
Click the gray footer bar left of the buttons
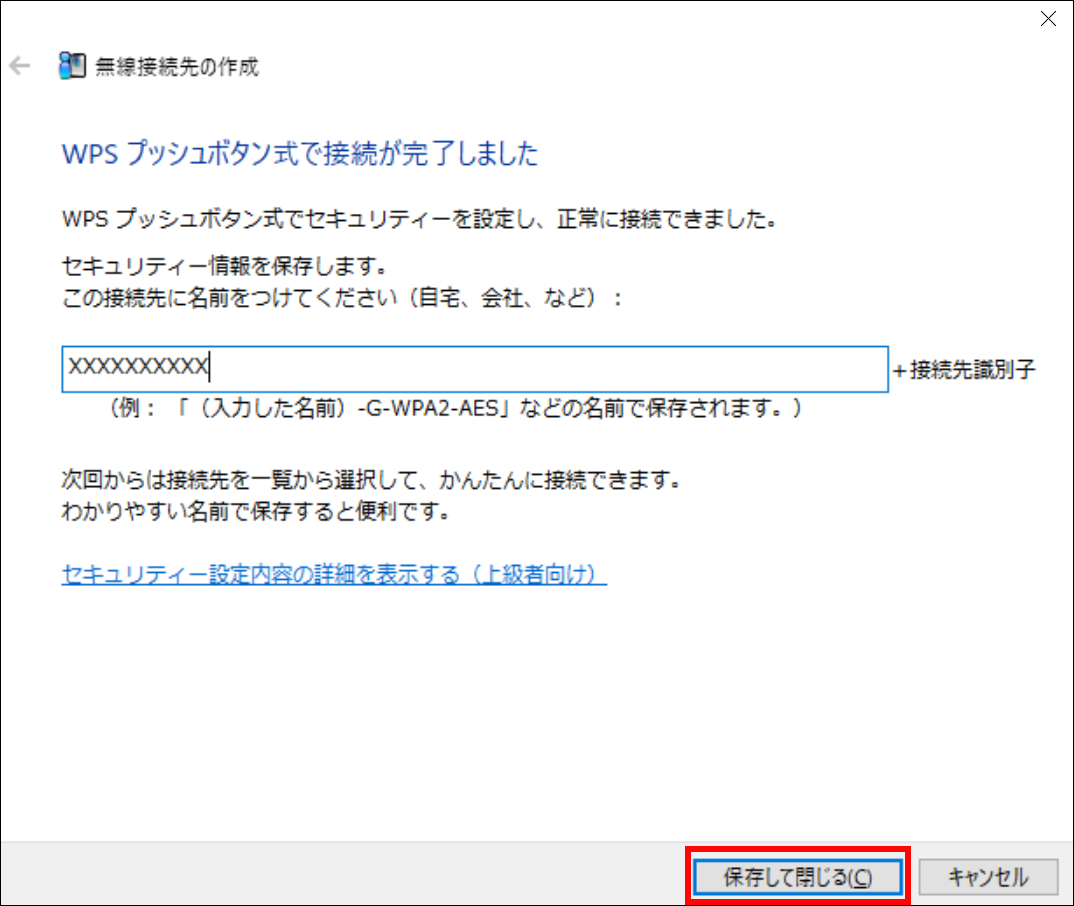(x=340, y=876)
